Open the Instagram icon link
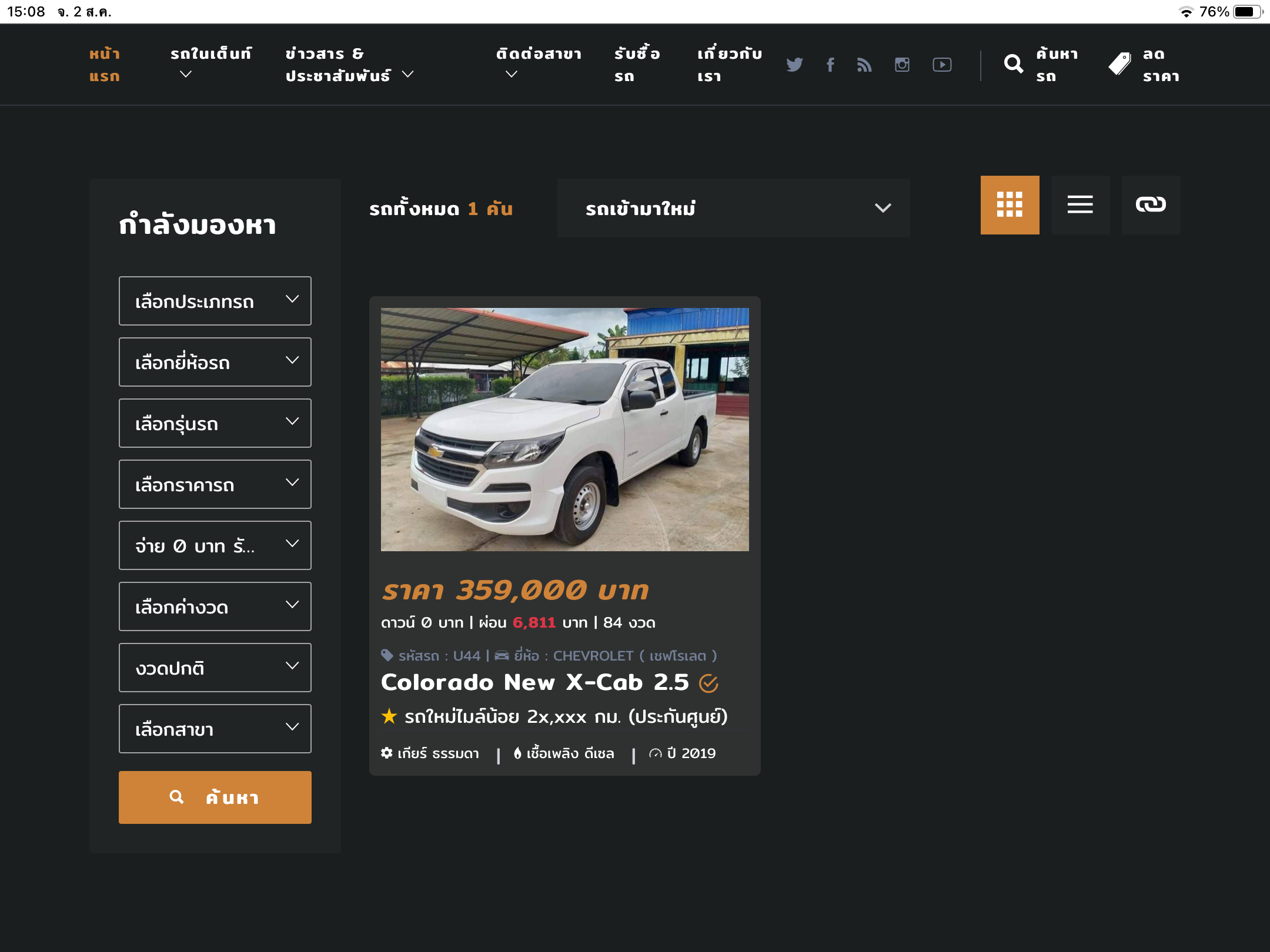 tap(902, 65)
